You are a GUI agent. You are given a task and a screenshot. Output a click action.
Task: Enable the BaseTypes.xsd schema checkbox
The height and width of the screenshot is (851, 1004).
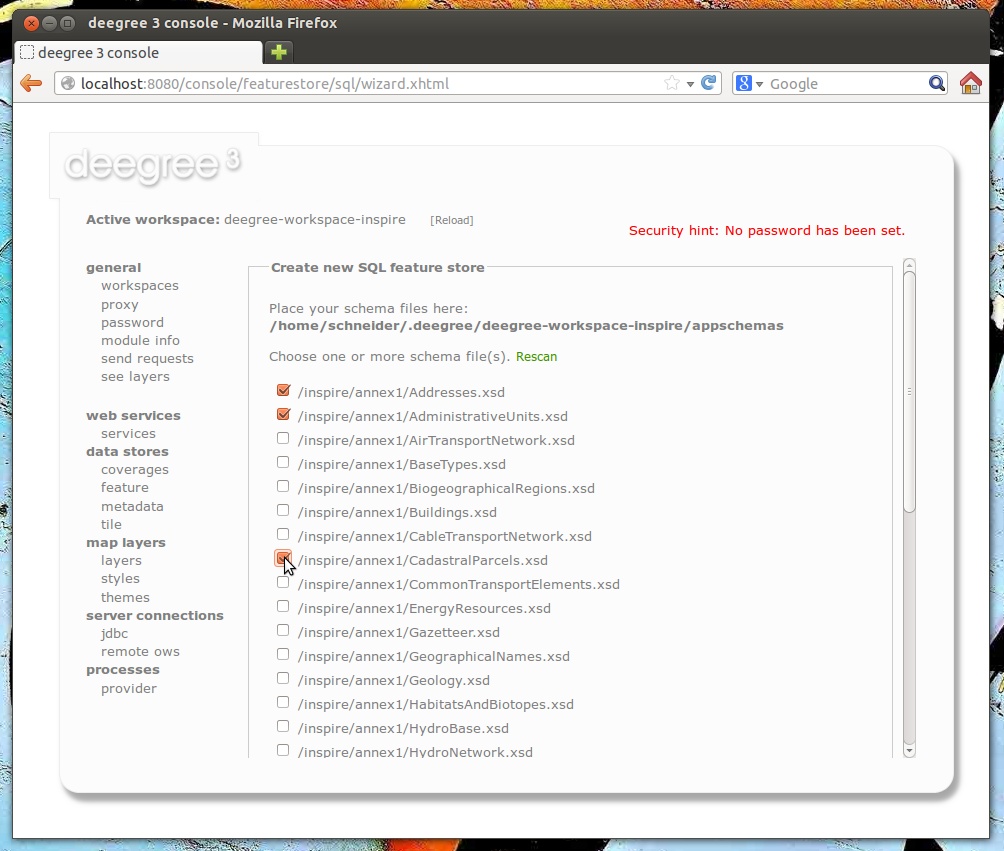[x=283, y=461]
